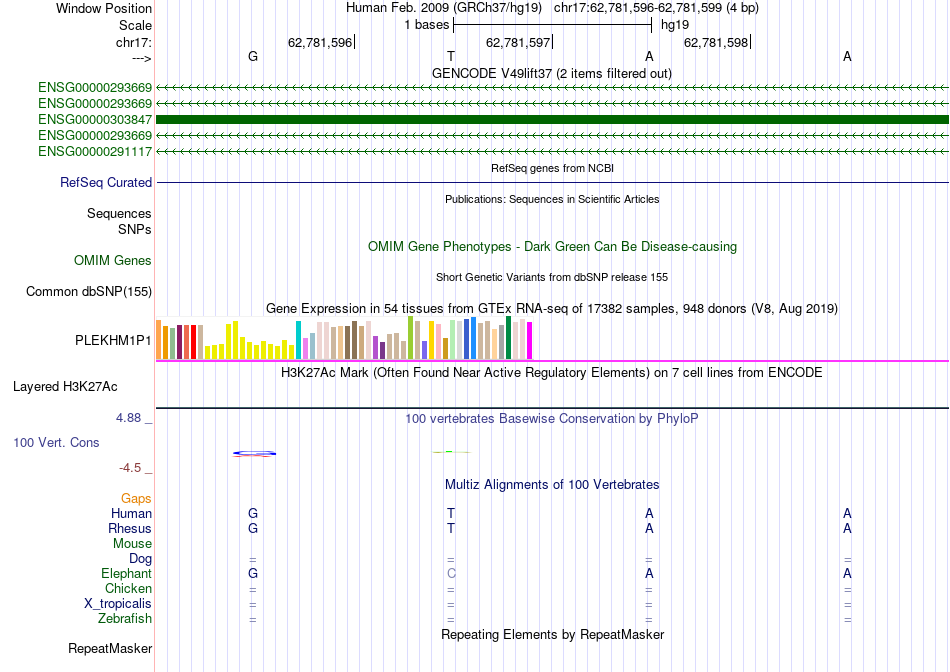Click base T in the reference sequence row
The height and width of the screenshot is (672, 950).
[451, 56]
